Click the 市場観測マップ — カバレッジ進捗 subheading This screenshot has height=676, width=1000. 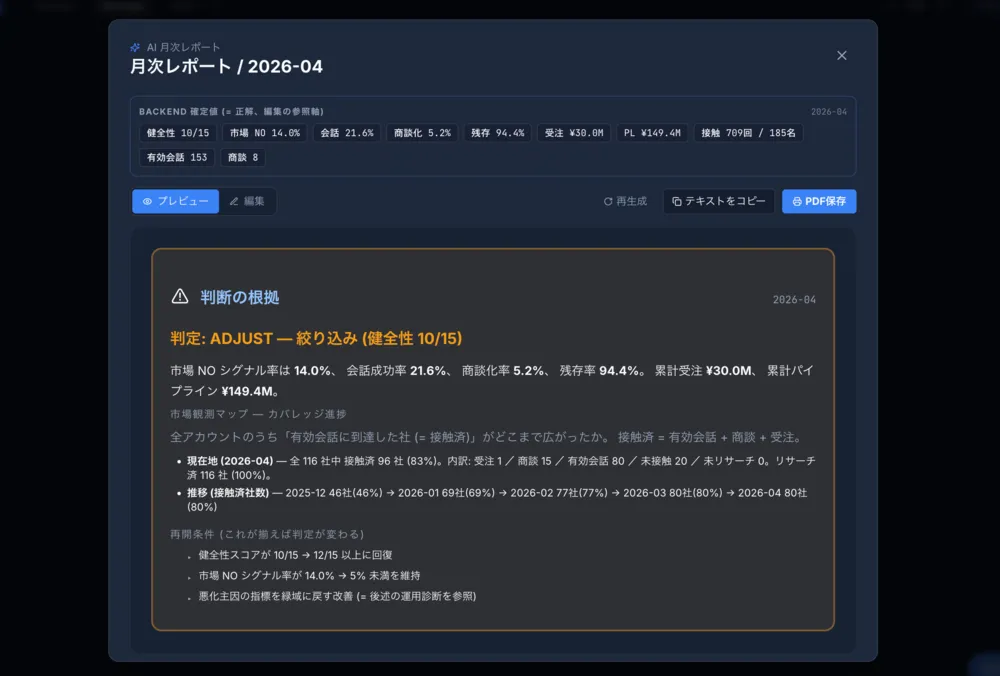click(258, 414)
